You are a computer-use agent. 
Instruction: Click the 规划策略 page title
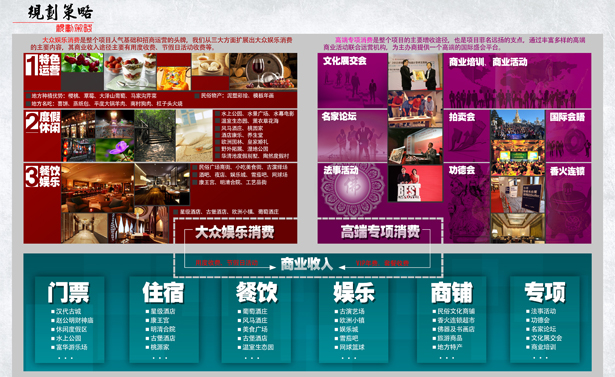[60, 13]
